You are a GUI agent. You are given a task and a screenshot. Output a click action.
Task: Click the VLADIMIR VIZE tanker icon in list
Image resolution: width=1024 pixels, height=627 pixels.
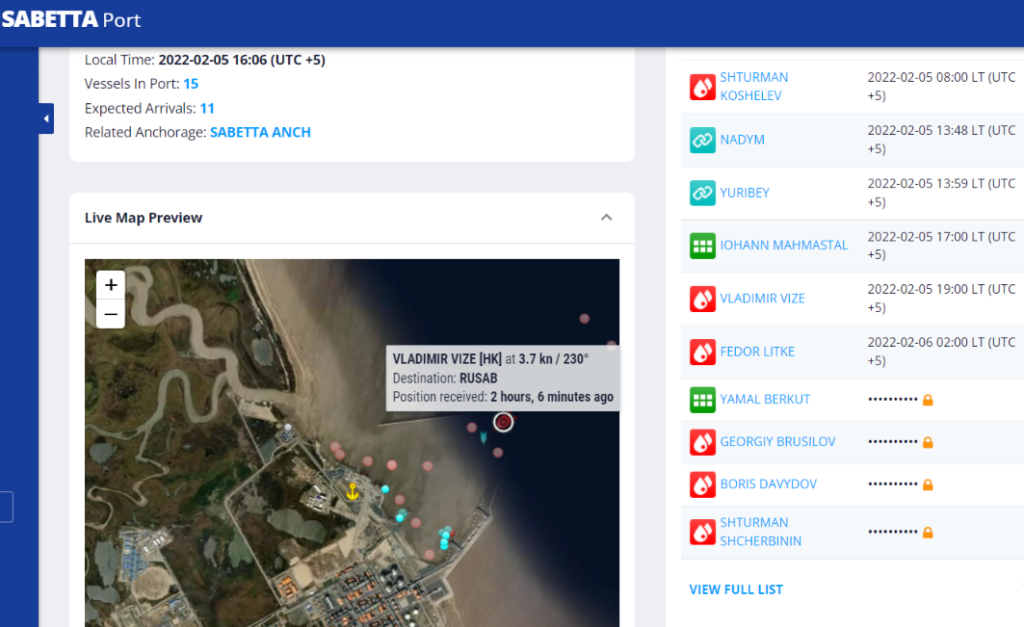[x=703, y=298]
